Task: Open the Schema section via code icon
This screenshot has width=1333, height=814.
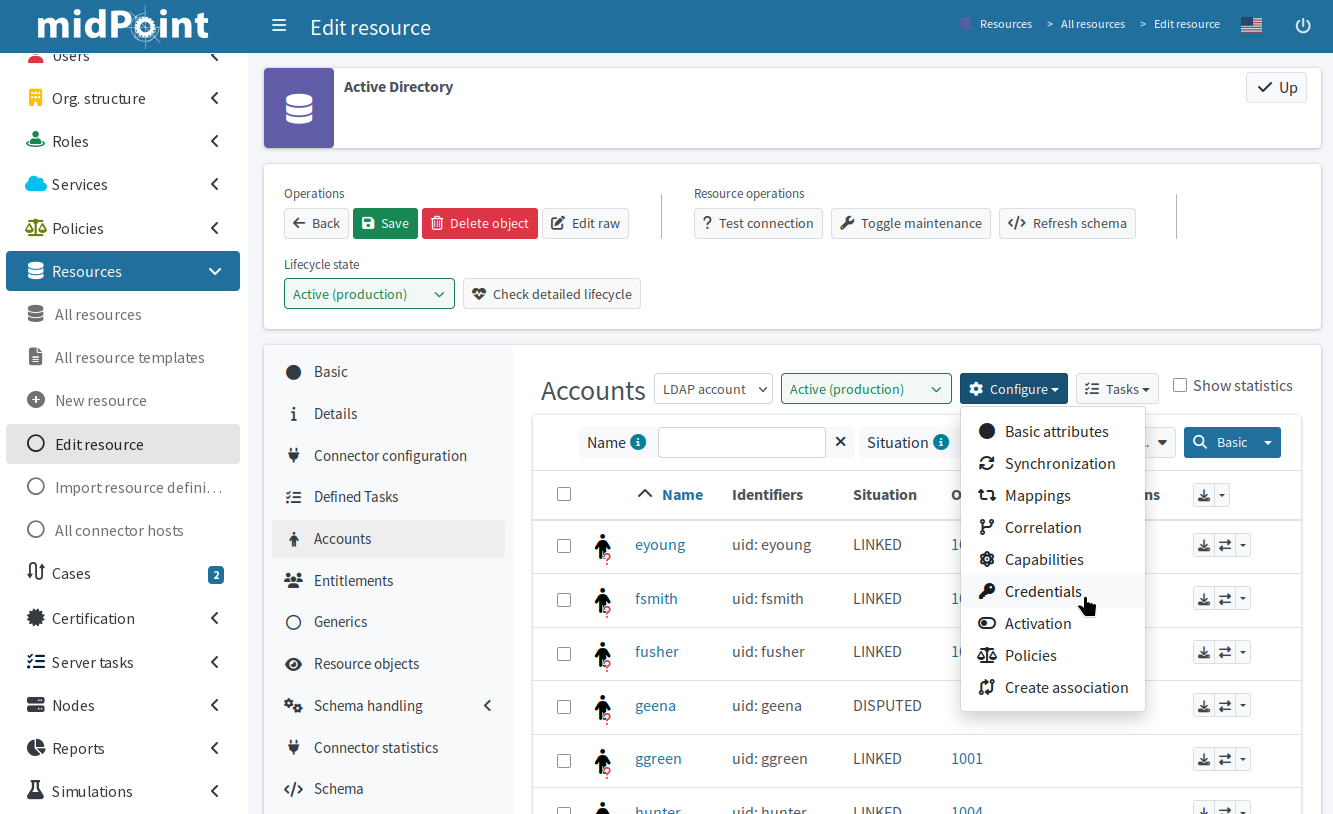Action: pyautogui.click(x=293, y=788)
